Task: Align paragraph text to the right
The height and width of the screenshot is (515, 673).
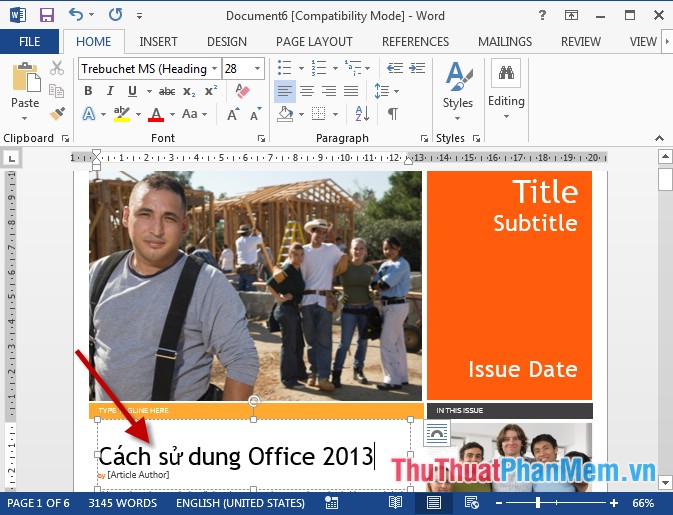Action: 329,91
